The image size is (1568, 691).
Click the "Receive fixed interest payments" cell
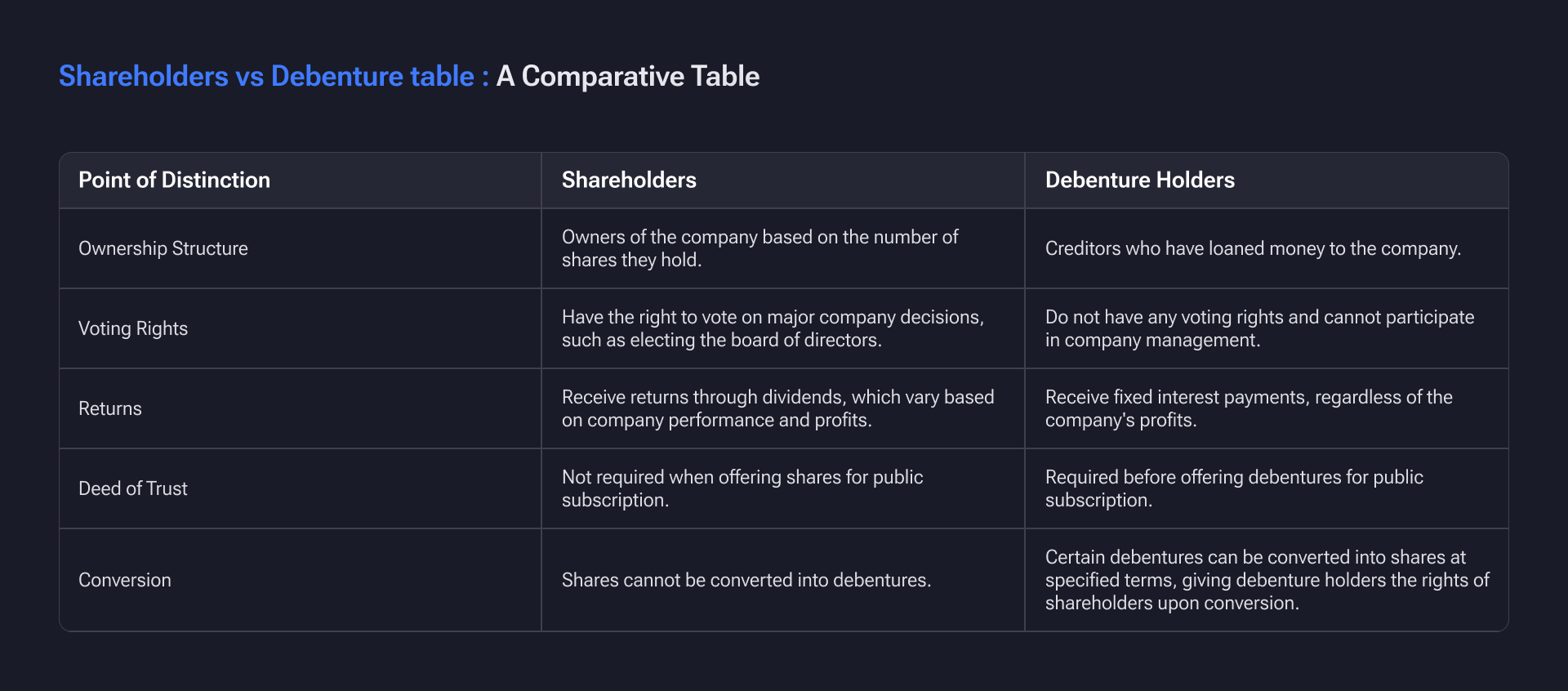[x=1249, y=408]
